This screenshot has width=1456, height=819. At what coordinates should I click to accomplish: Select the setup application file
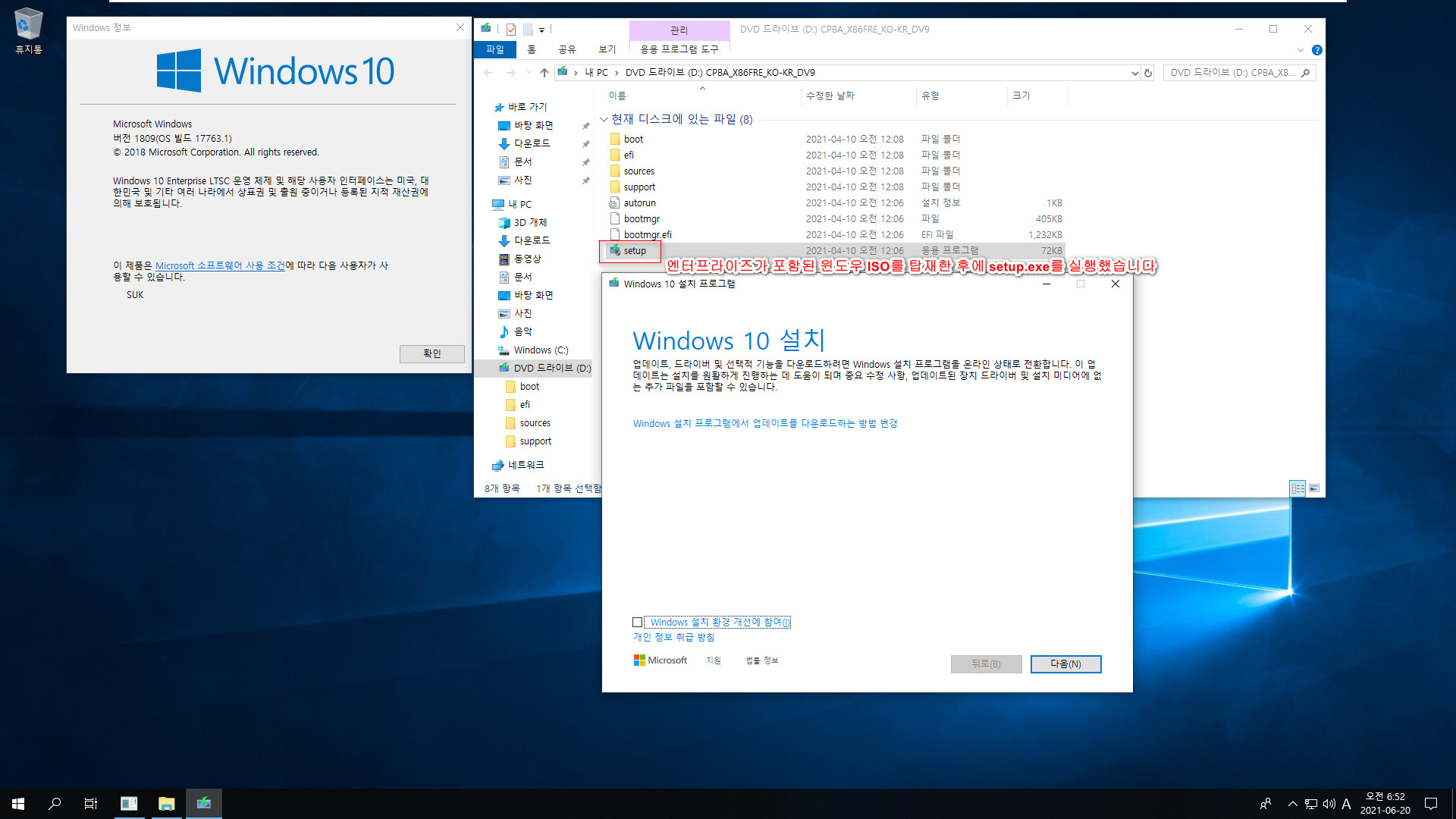[x=635, y=251]
